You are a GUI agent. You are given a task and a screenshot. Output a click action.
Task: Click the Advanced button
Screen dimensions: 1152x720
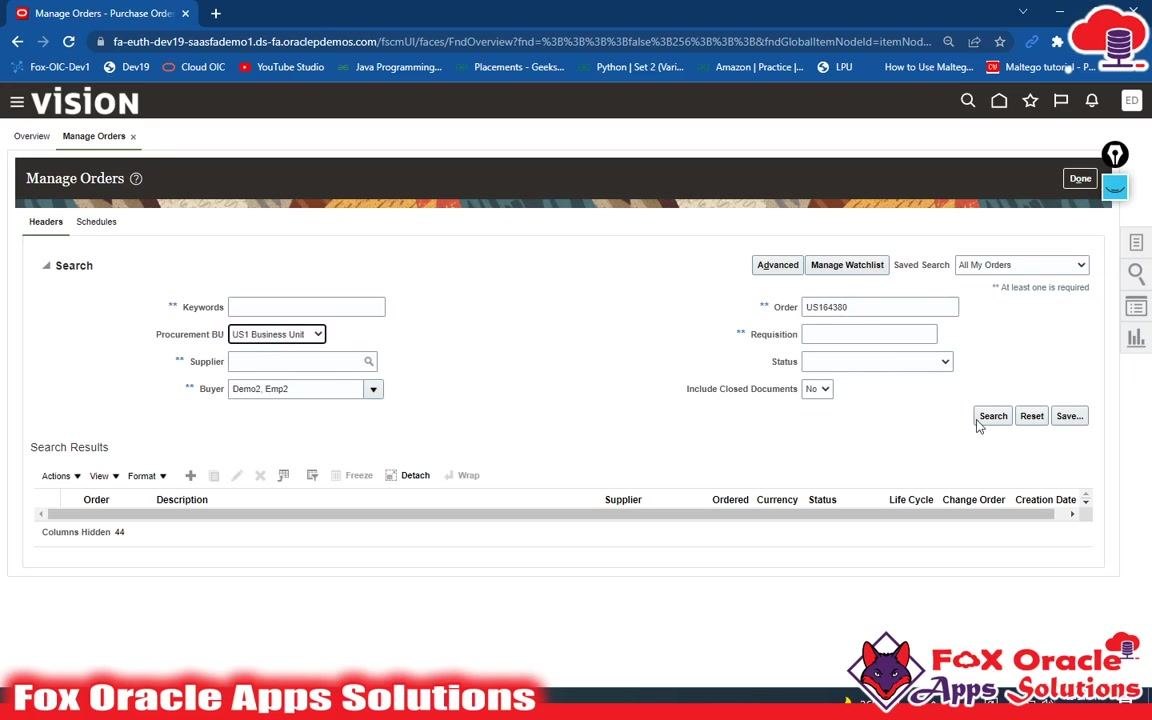point(777,265)
